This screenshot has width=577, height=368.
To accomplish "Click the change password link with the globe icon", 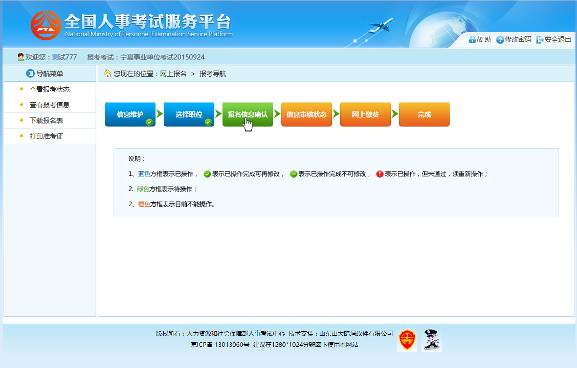I will point(514,39).
